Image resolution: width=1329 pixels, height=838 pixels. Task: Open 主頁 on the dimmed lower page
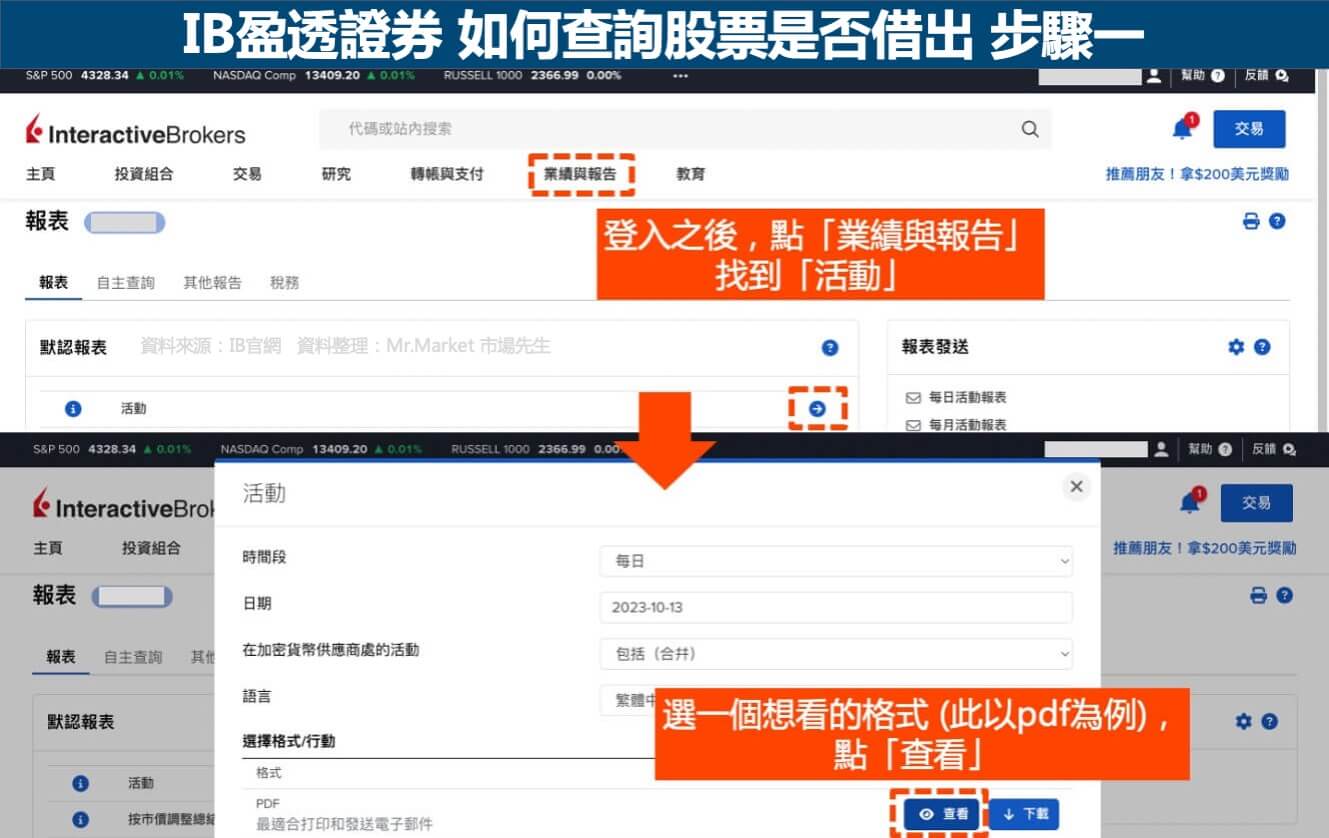[x=48, y=548]
